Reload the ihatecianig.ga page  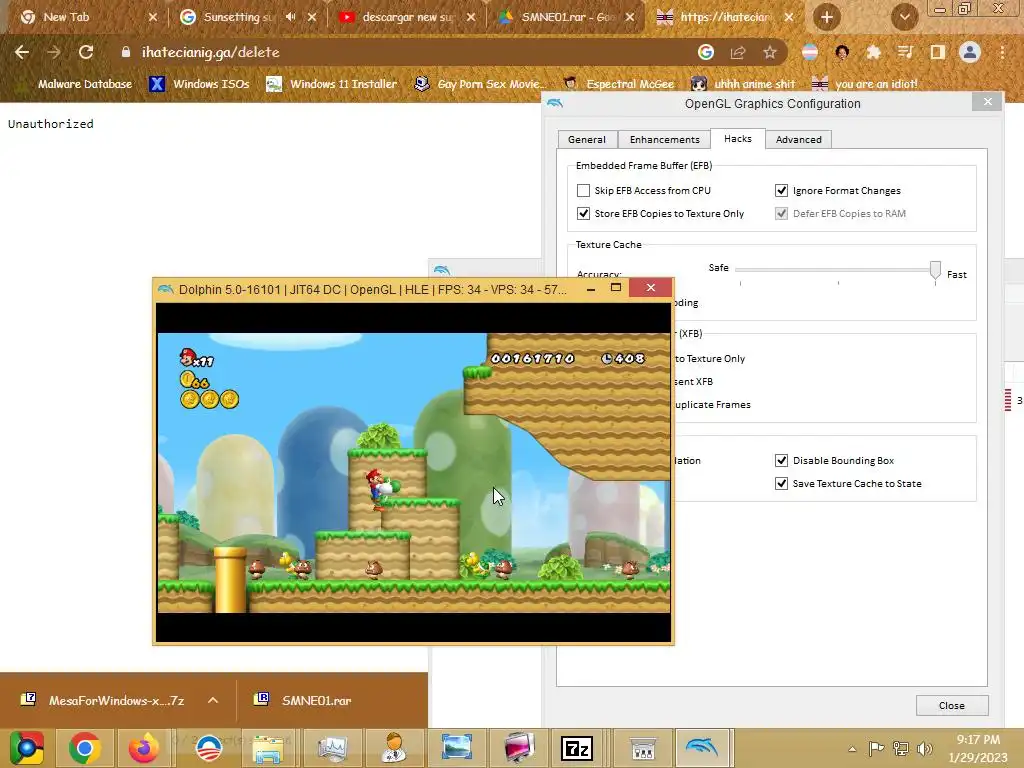[86, 52]
